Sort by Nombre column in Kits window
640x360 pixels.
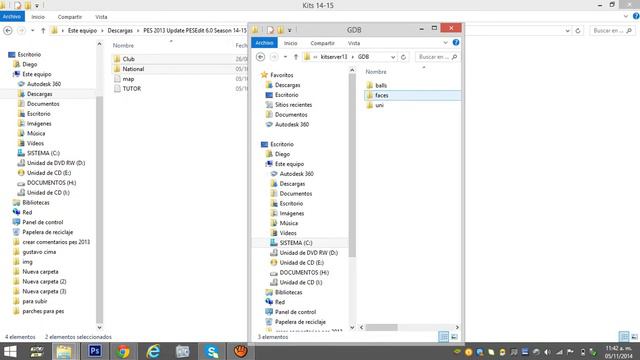pyautogui.click(x=123, y=45)
